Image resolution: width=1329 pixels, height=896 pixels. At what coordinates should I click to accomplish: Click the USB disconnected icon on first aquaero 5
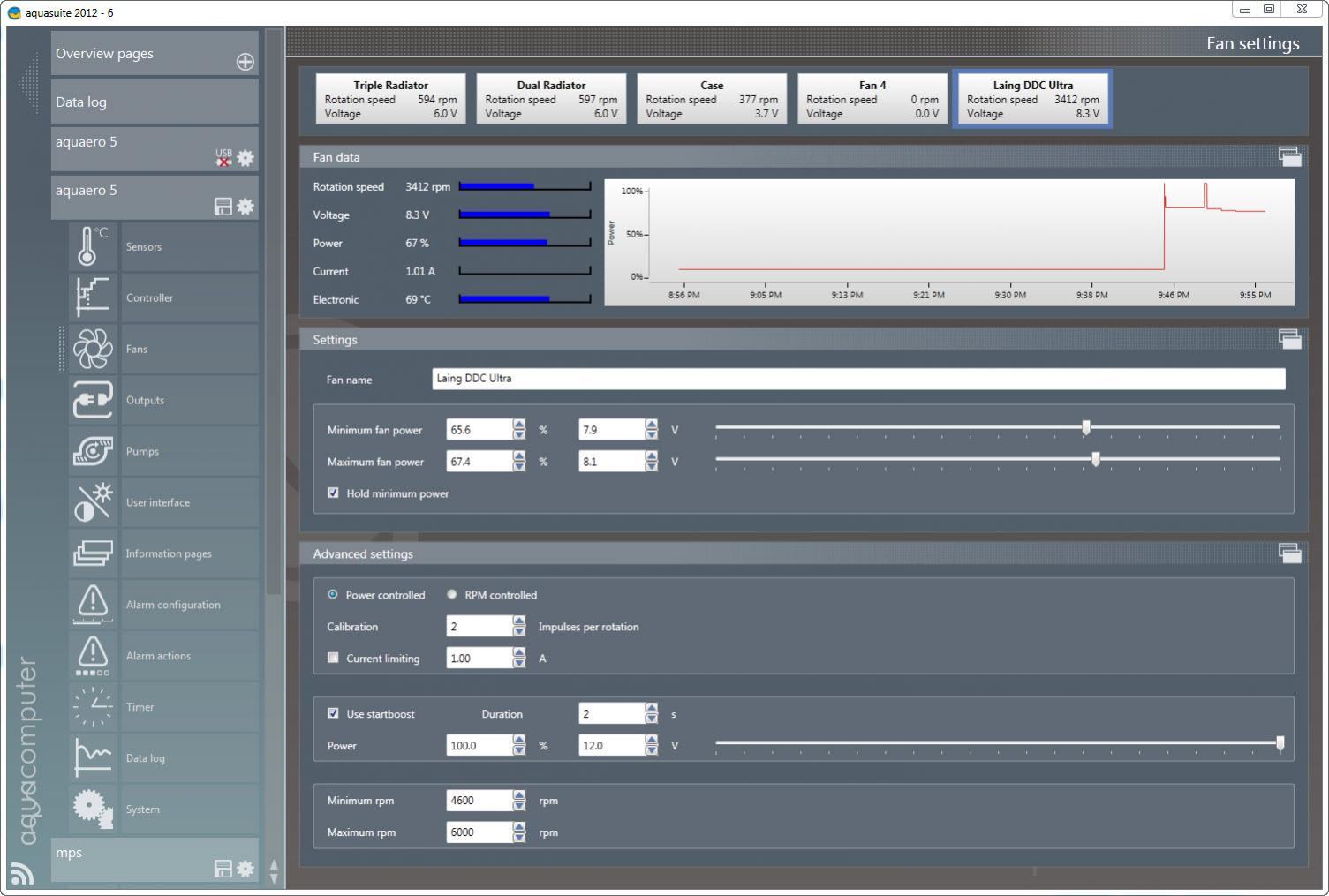[223, 158]
